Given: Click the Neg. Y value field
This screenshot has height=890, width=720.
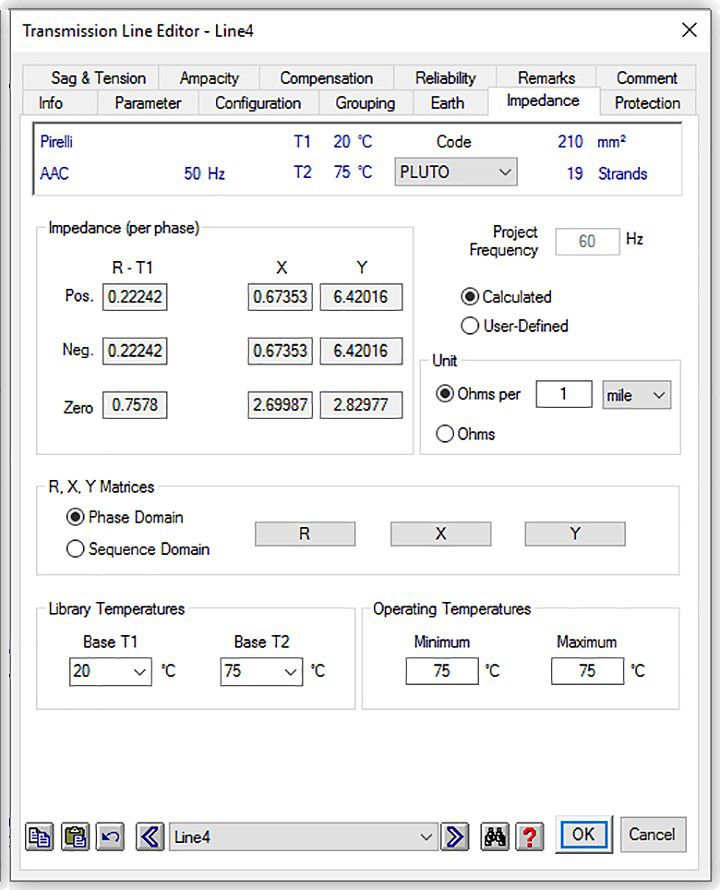Looking at the screenshot, I should [361, 351].
